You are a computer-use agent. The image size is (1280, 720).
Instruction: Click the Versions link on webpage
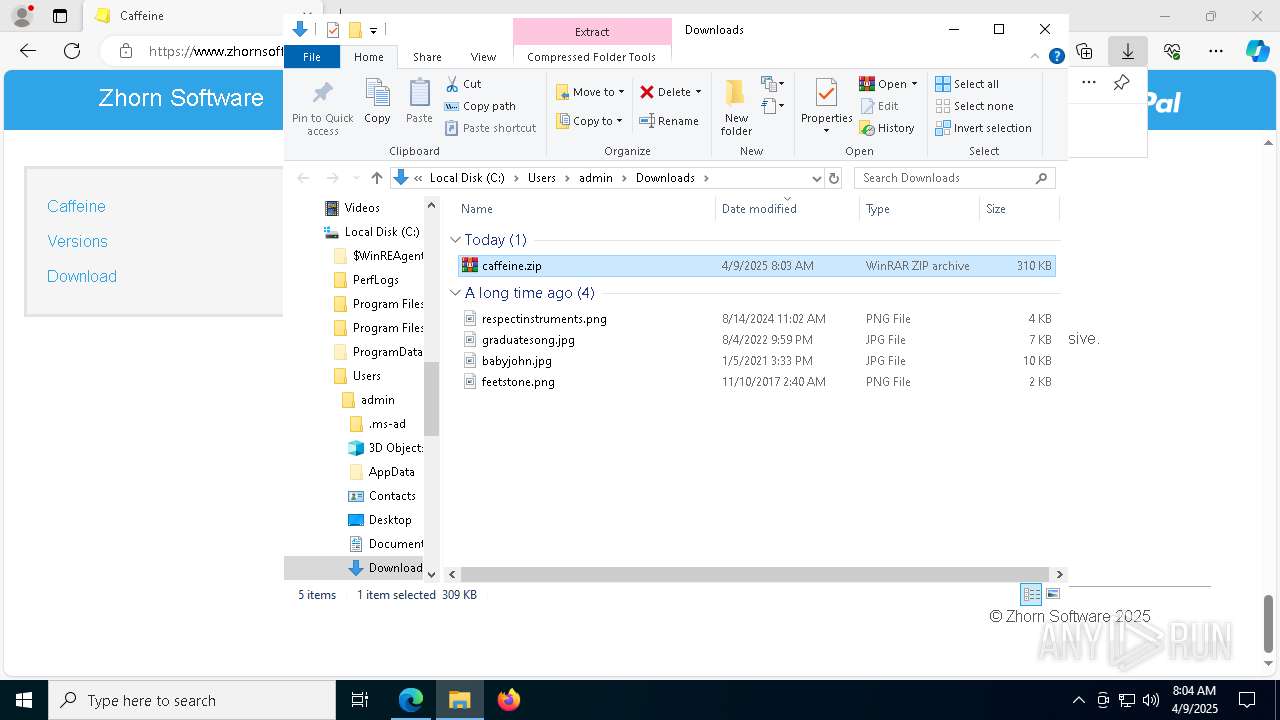(x=77, y=241)
